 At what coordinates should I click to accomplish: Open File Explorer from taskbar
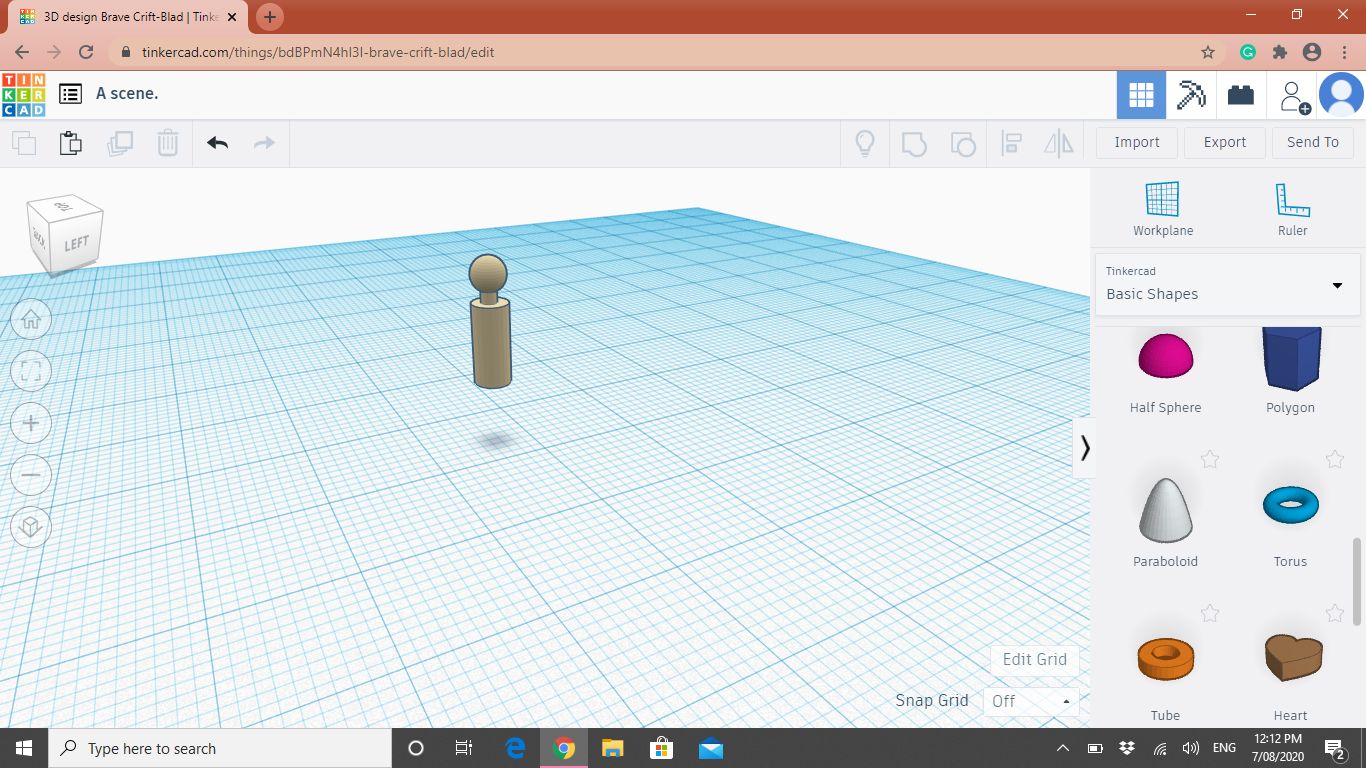[x=613, y=748]
